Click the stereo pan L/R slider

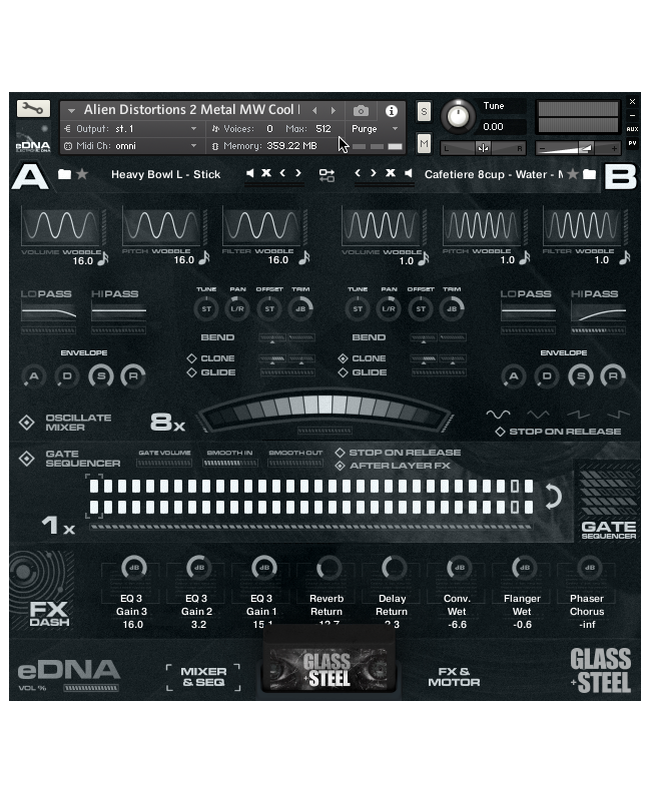(x=483, y=148)
